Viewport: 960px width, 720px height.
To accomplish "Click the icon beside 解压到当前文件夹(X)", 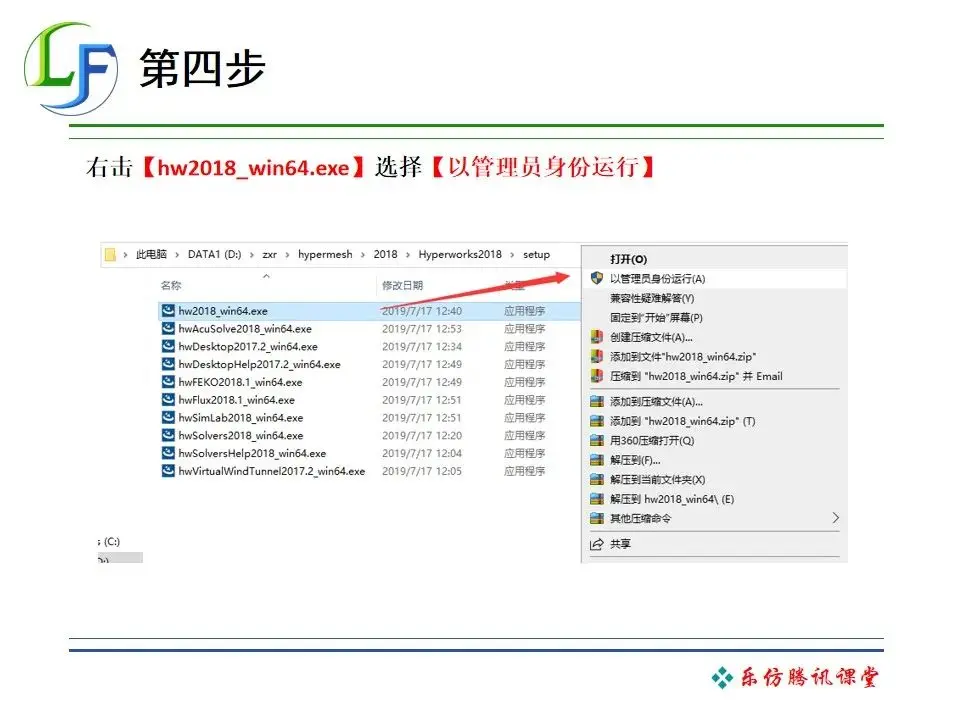I will tap(597, 479).
